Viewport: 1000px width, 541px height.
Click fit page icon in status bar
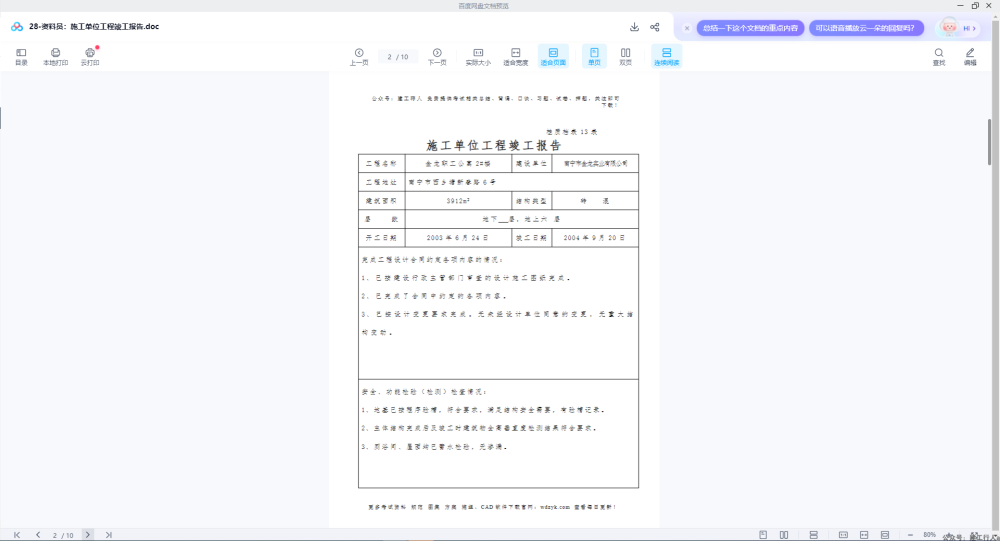click(x=885, y=535)
